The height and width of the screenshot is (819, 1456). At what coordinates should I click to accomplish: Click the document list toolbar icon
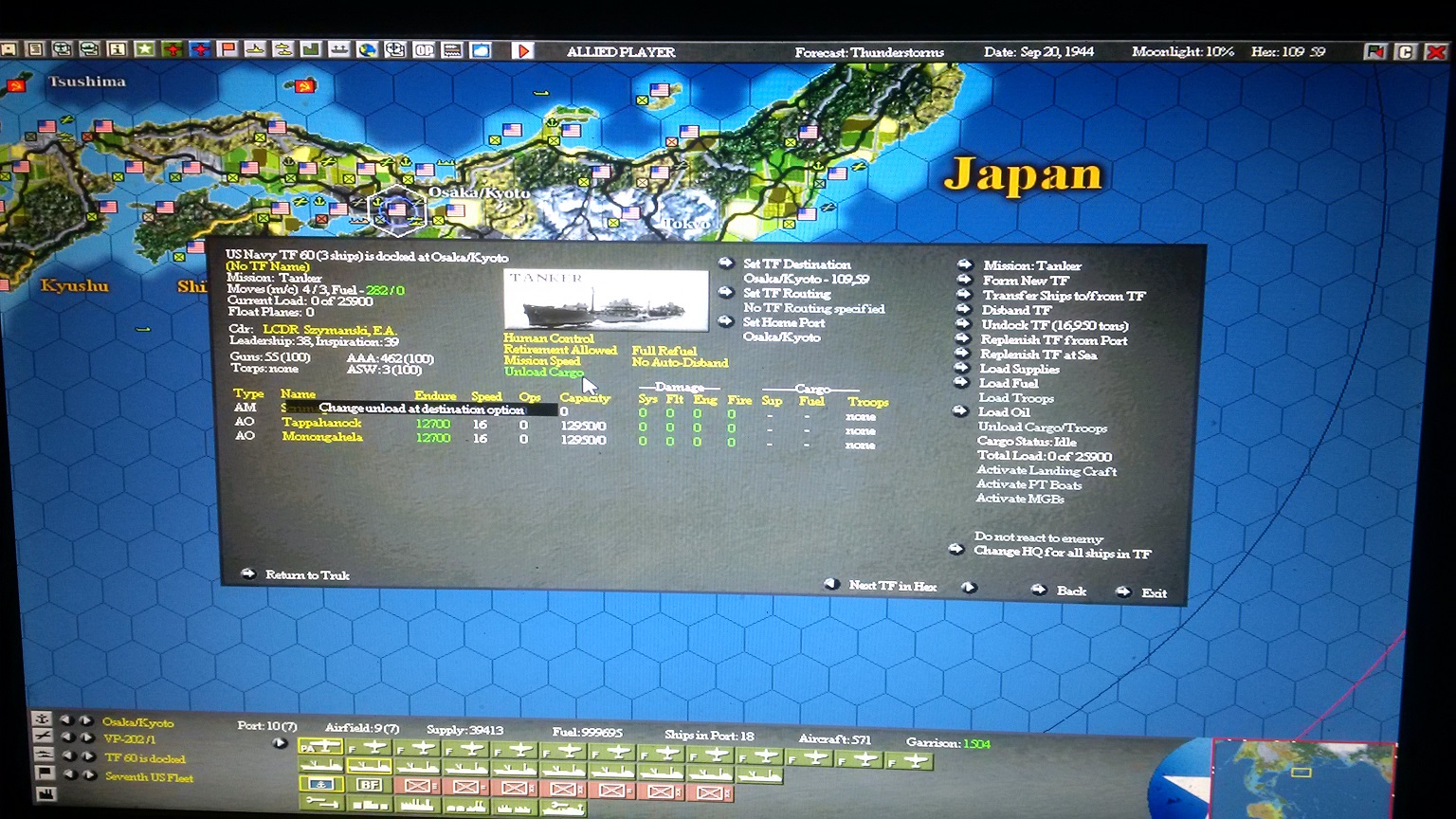coord(35,49)
